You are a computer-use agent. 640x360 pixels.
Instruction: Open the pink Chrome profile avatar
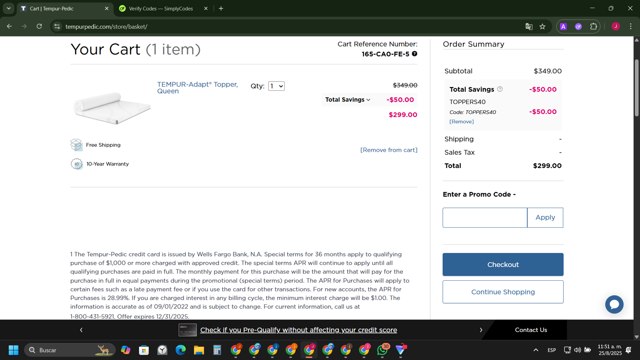tap(616, 27)
